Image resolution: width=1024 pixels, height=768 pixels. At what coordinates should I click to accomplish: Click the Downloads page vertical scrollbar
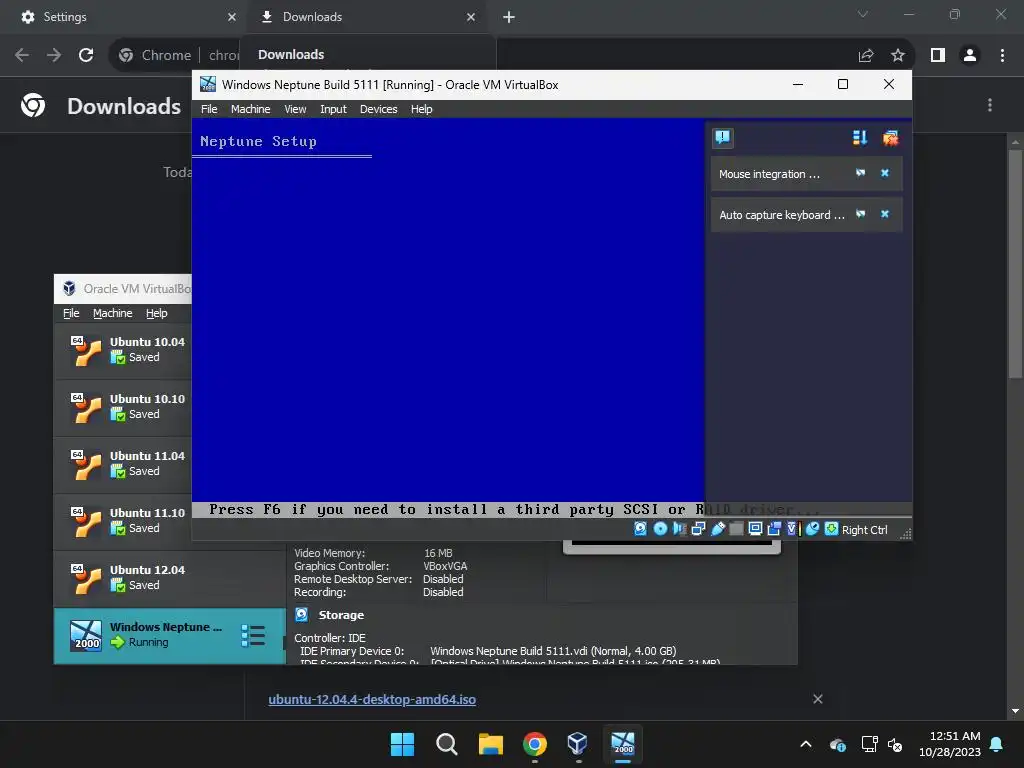(1015, 264)
